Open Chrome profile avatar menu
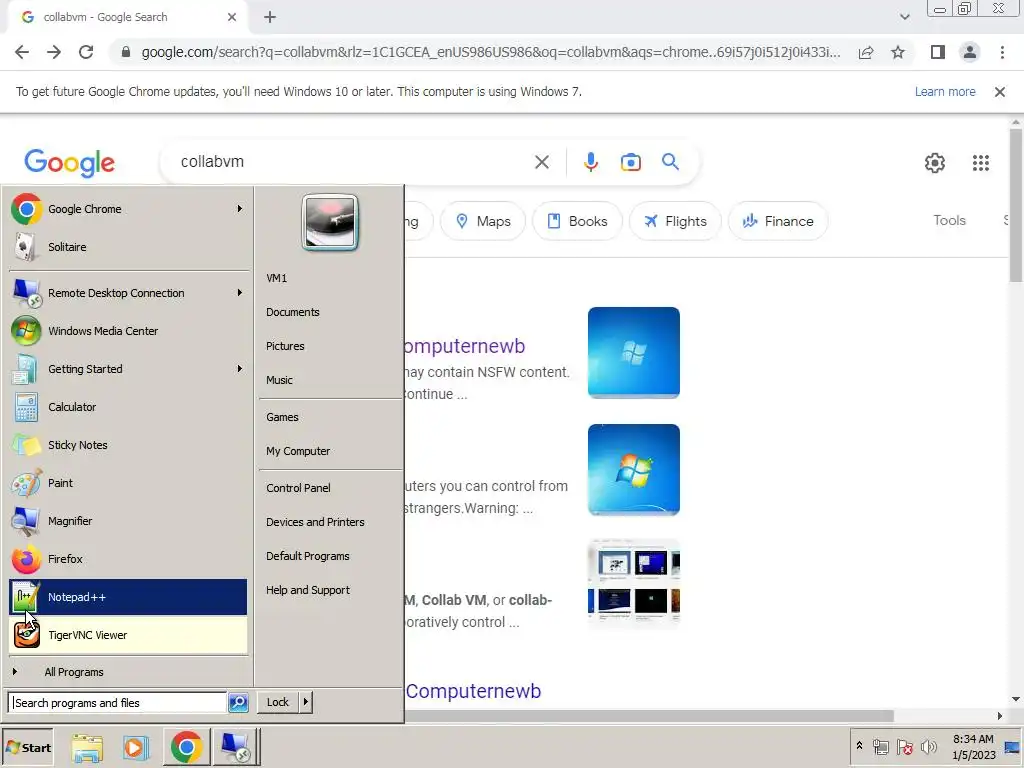 (970, 52)
